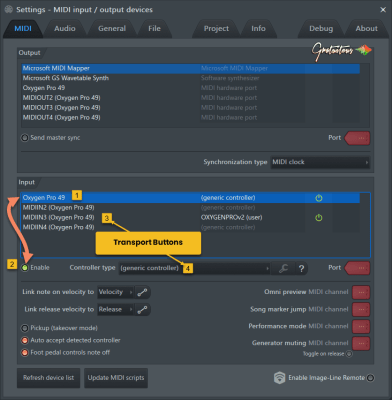The width and height of the screenshot is (392, 400).
Task: Click Song marker jump MIDI channel field
Action: pos(361,310)
